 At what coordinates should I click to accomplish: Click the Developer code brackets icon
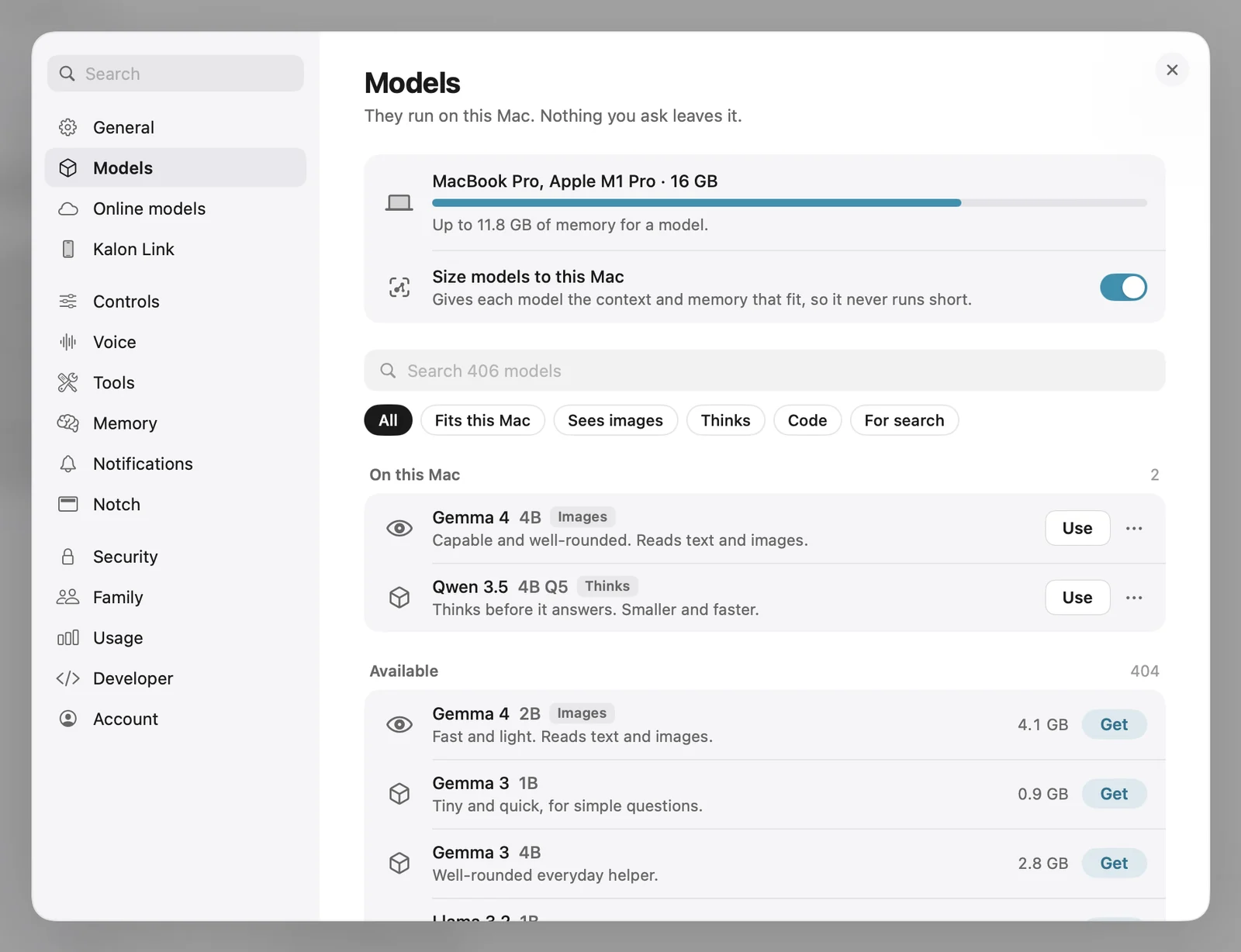coord(68,678)
